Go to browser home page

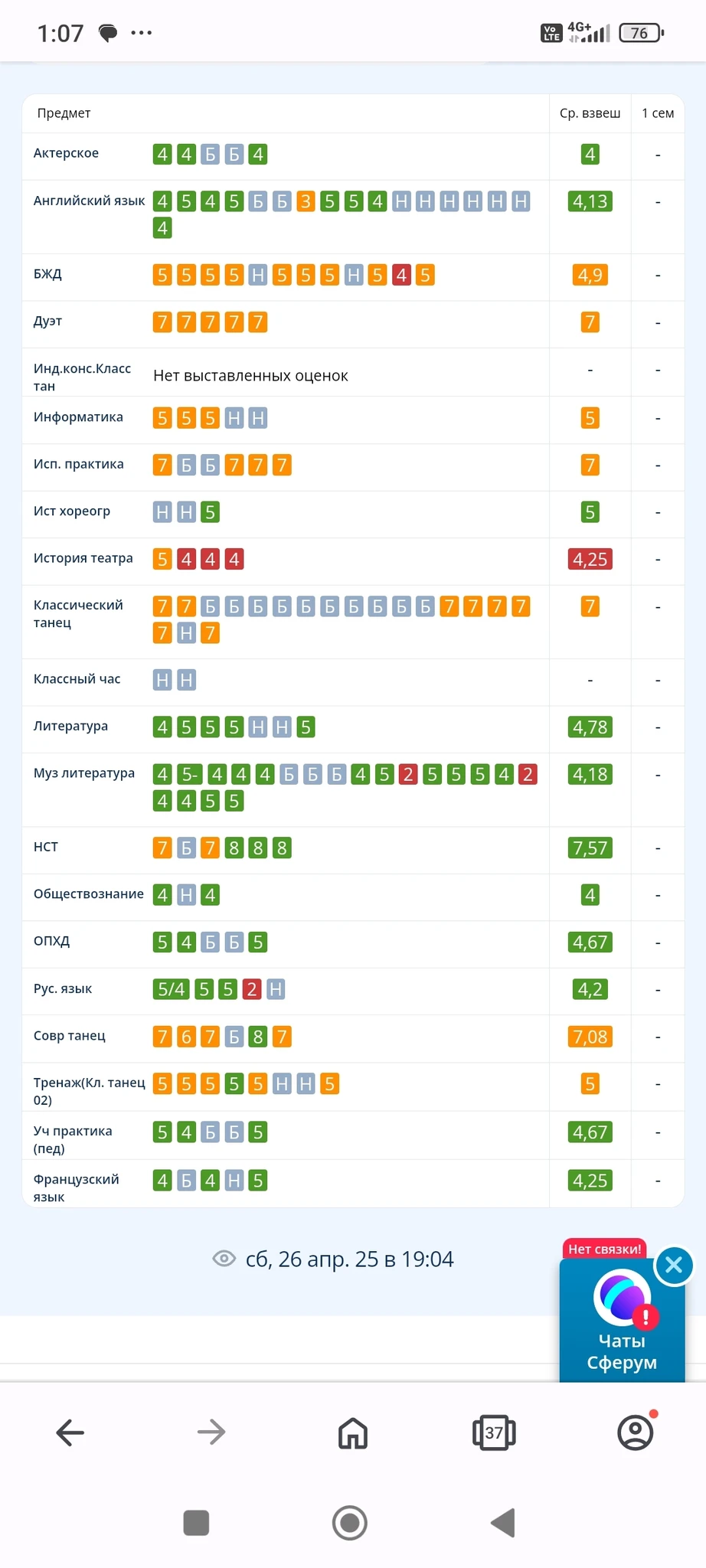(x=353, y=1432)
